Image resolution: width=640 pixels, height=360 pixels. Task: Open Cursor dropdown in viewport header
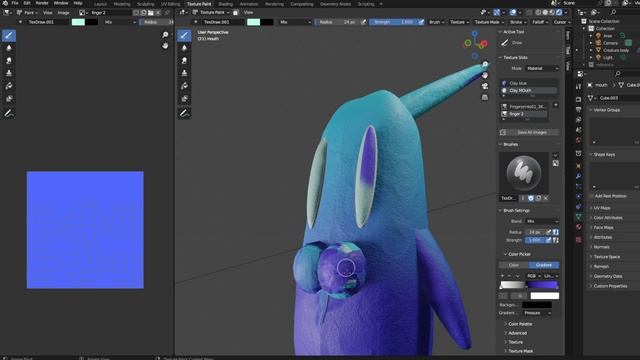[562, 22]
